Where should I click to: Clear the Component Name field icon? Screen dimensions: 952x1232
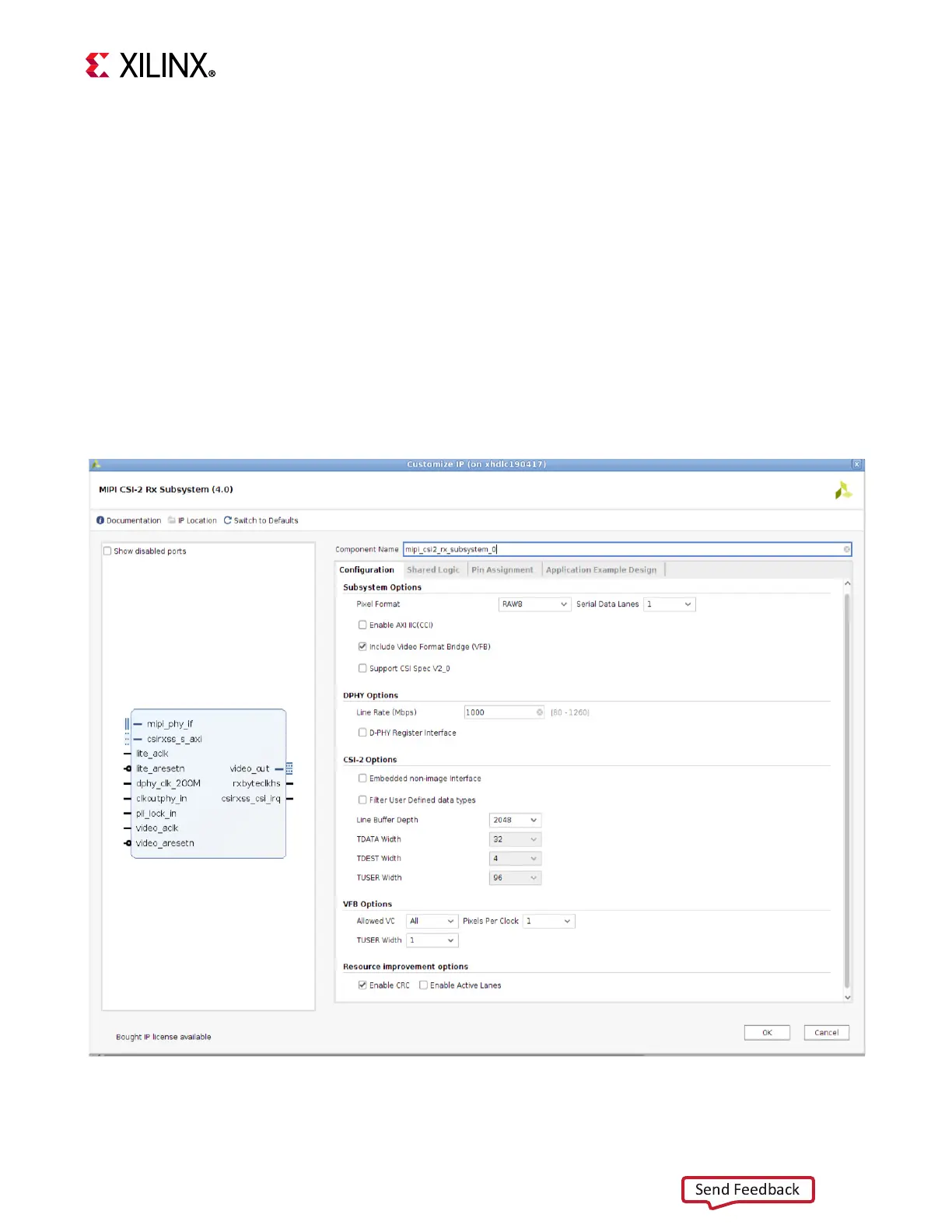[x=846, y=549]
